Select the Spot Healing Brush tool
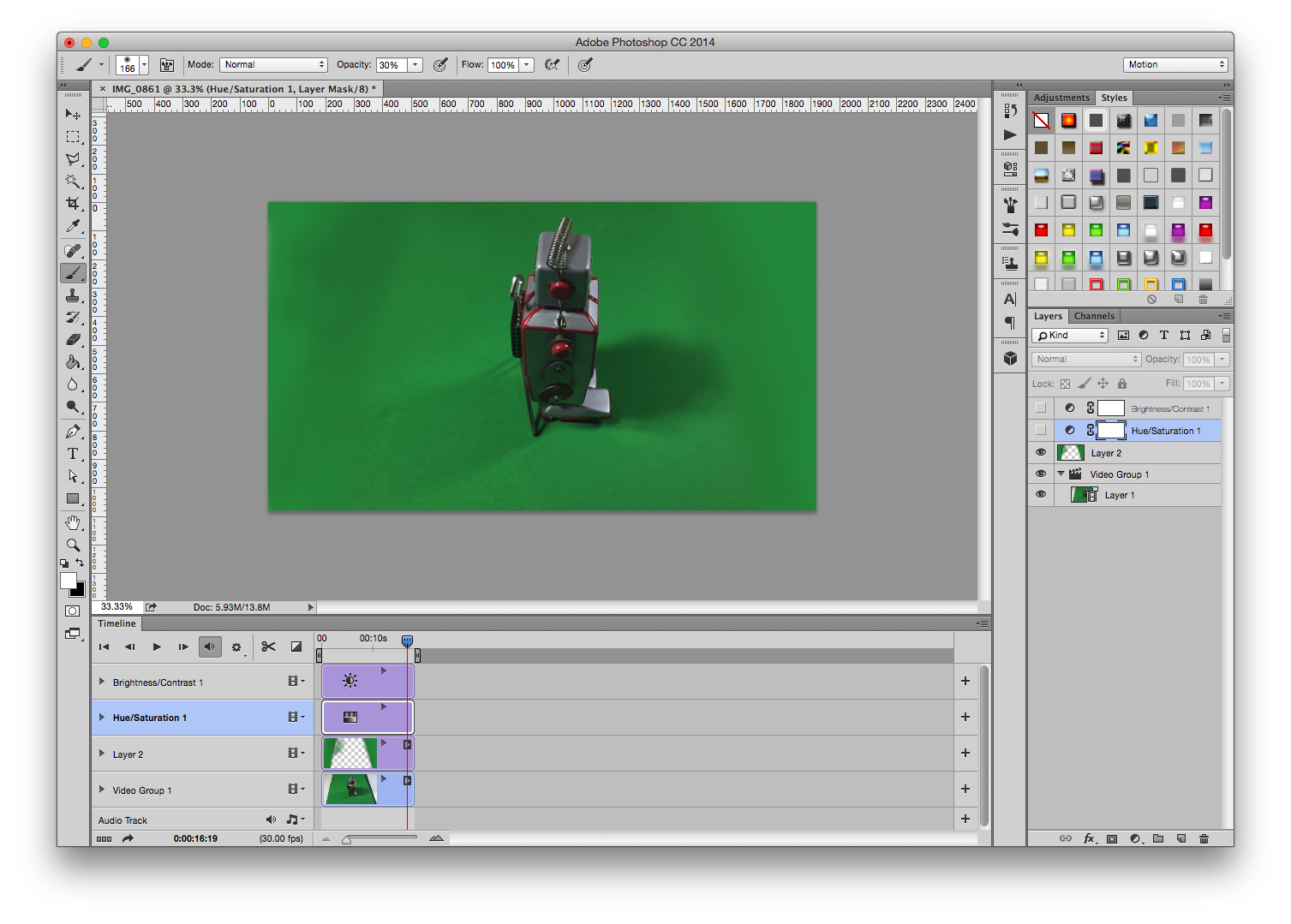This screenshot has width=1291, height=924. tap(73, 251)
